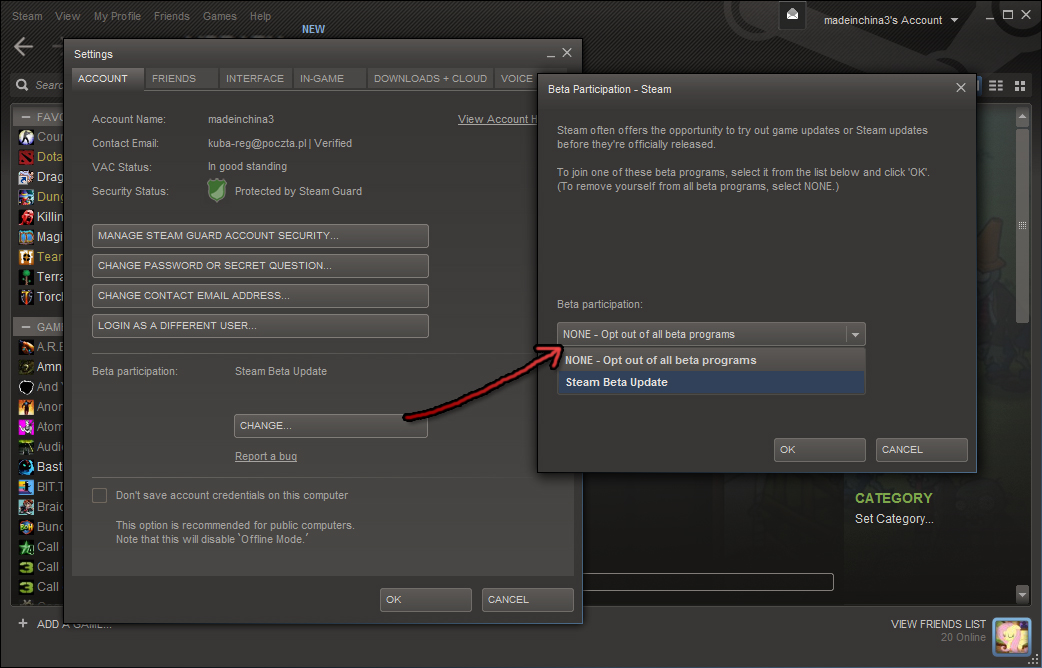The width and height of the screenshot is (1042, 668).
Task: Open the Steam menu
Action: click(x=27, y=16)
